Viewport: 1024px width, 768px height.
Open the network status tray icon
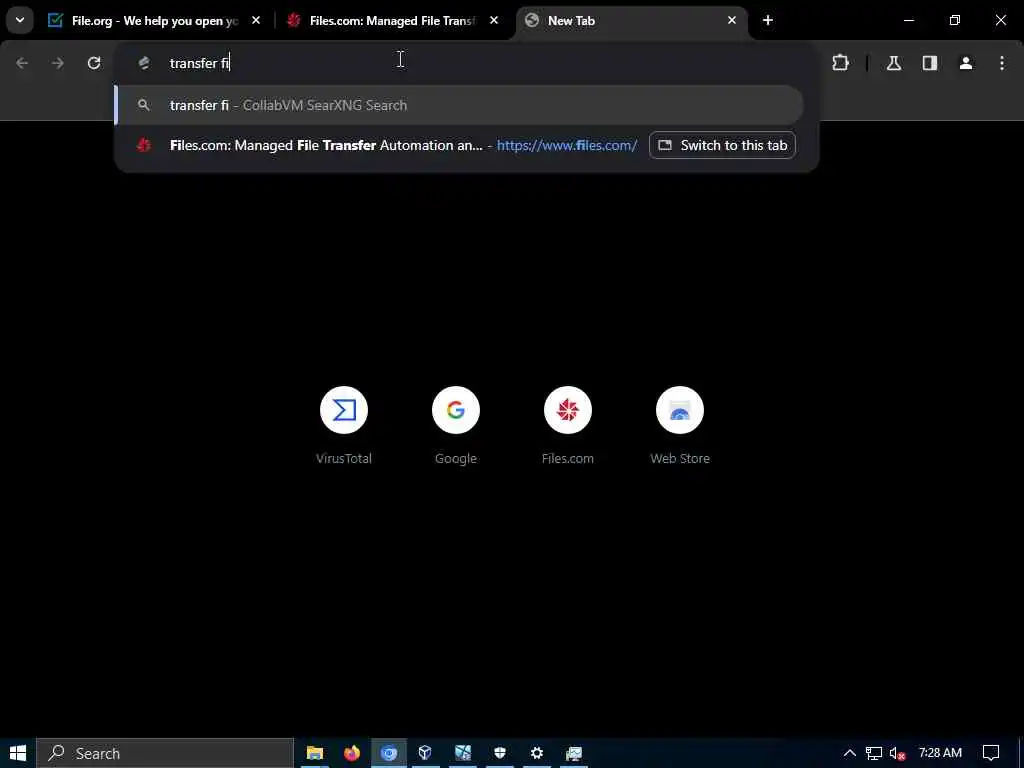(x=874, y=753)
